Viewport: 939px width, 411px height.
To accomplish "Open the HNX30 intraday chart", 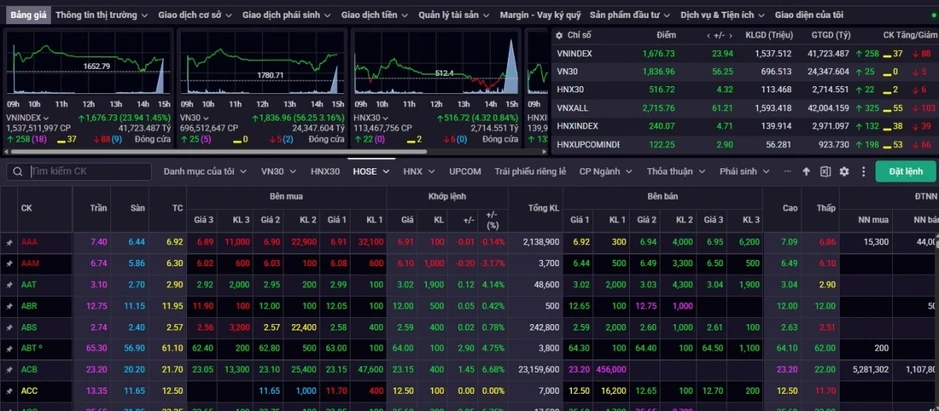I will [x=436, y=63].
